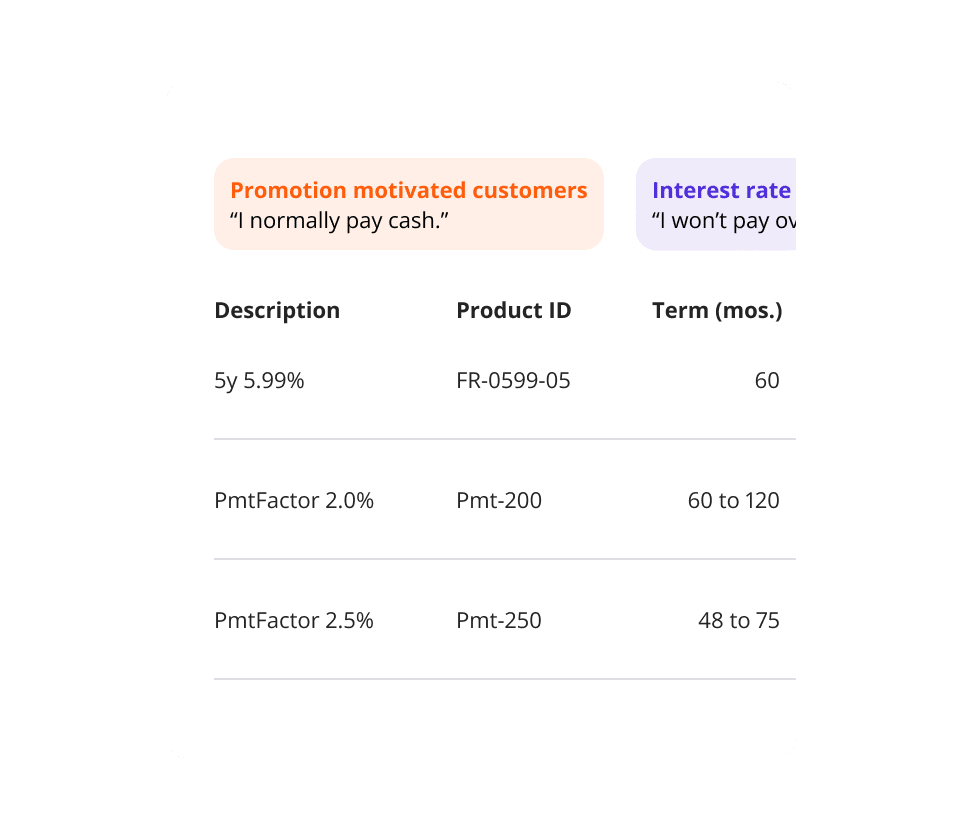Click the "I normally pay cash." quote
Screen dimensions: 962x840
point(338,220)
